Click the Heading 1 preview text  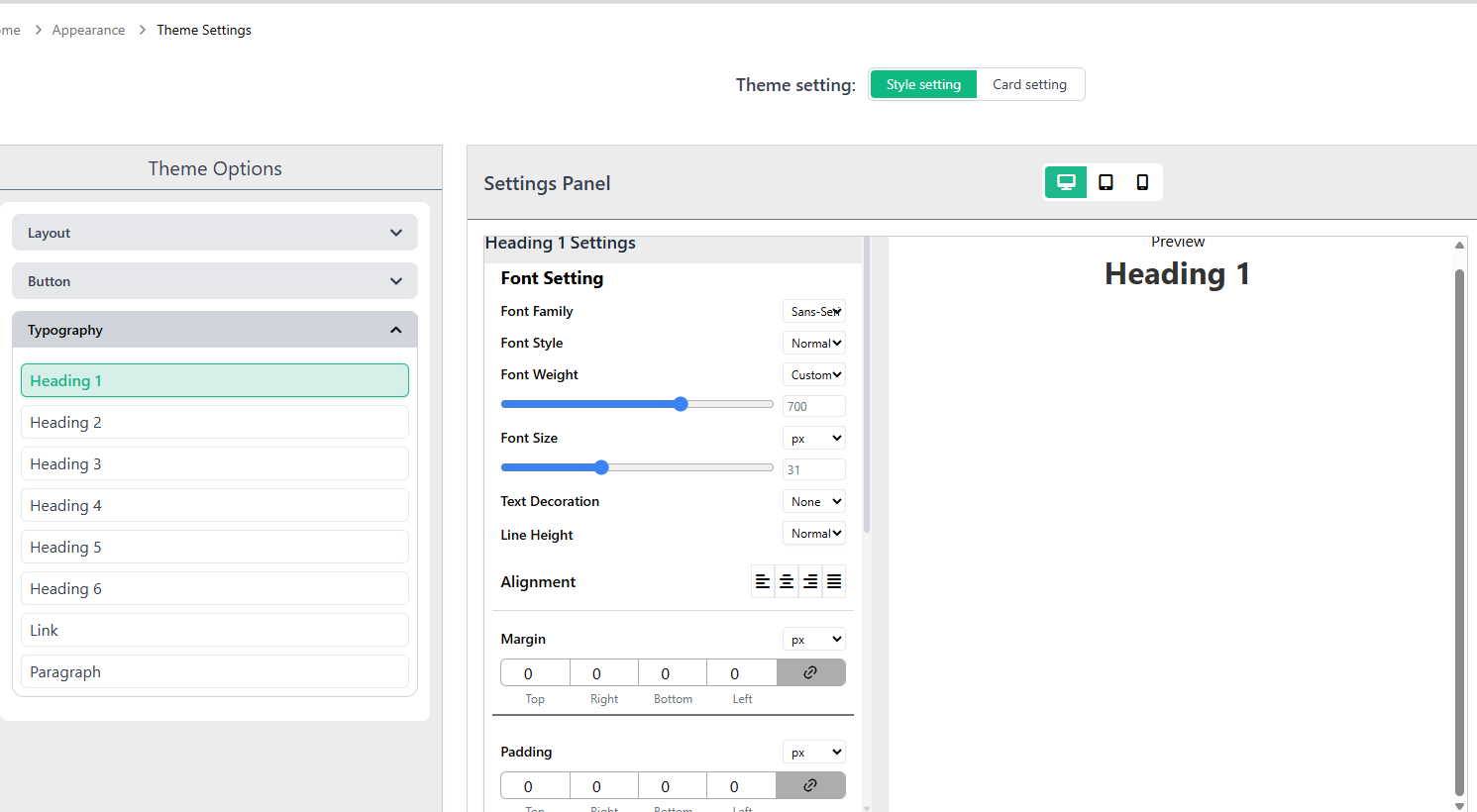(x=1177, y=273)
